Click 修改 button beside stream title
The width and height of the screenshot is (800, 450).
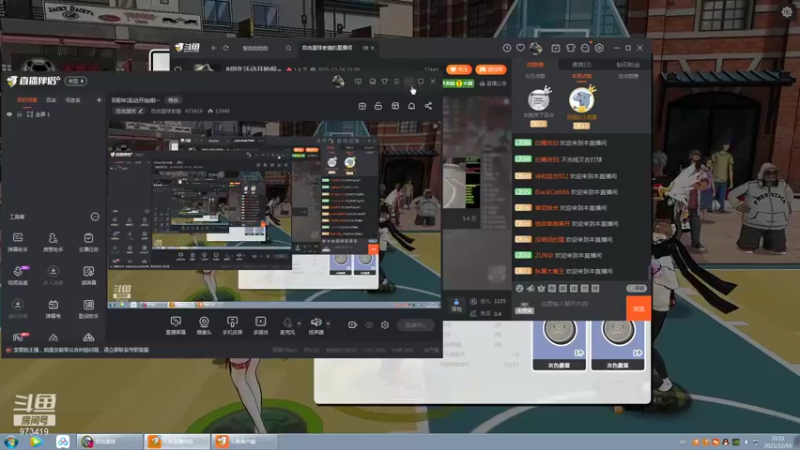point(173,100)
